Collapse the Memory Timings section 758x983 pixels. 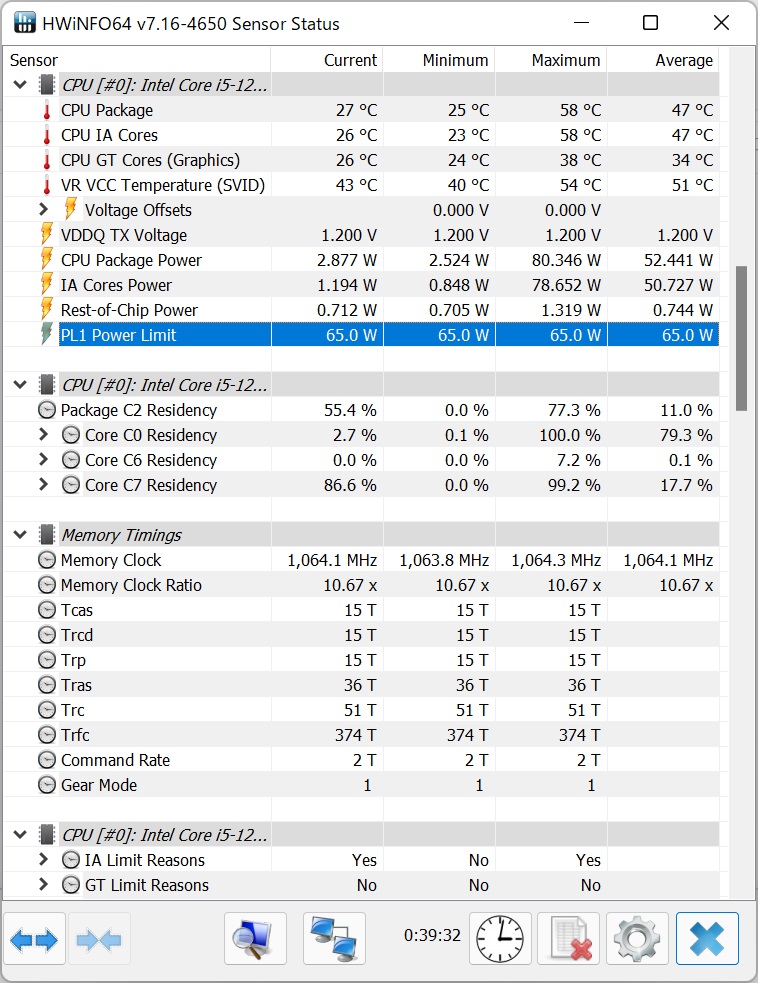[20, 535]
